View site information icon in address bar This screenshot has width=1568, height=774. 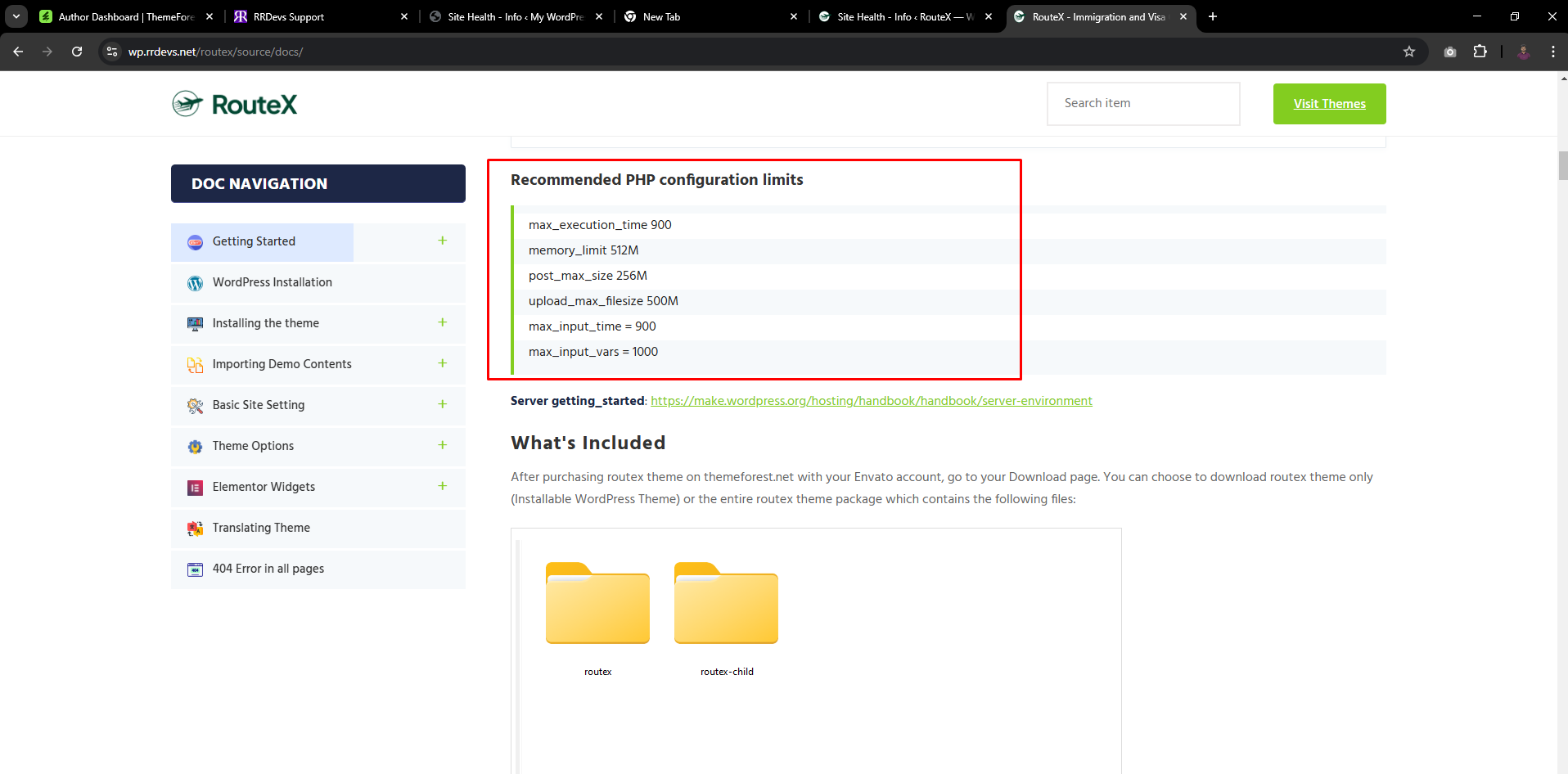[112, 52]
